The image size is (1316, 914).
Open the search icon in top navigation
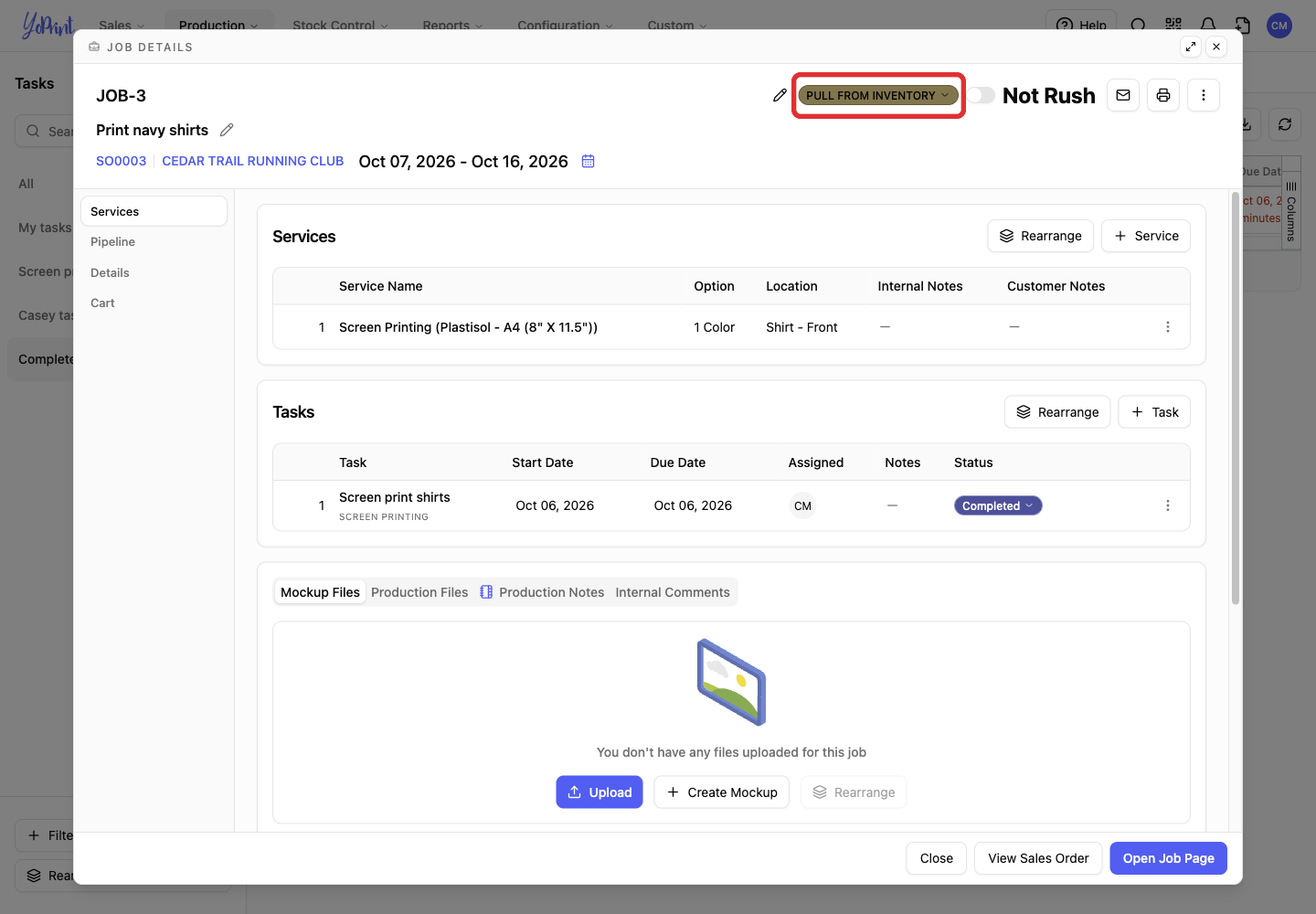(x=1138, y=26)
